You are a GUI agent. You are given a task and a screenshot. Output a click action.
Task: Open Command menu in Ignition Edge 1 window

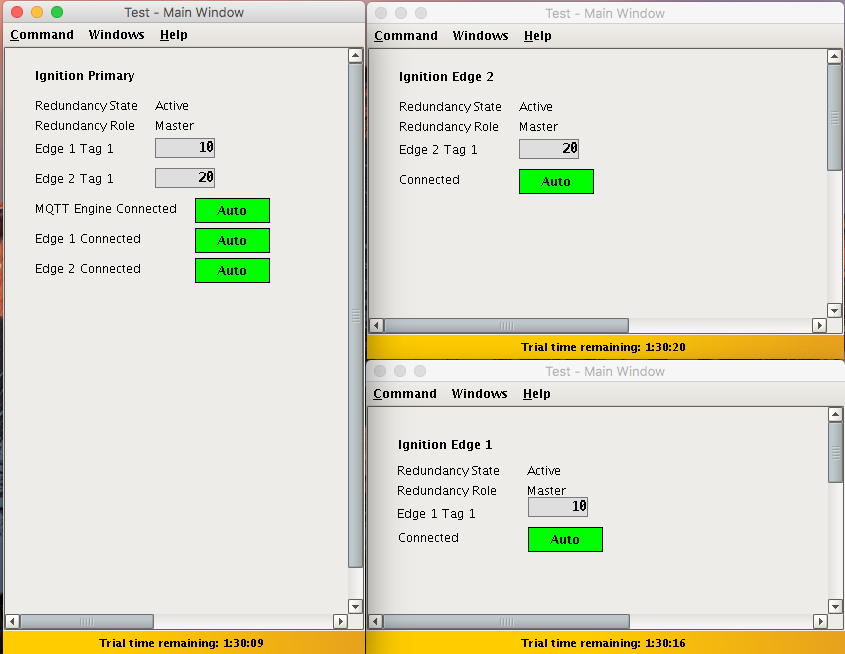point(405,394)
